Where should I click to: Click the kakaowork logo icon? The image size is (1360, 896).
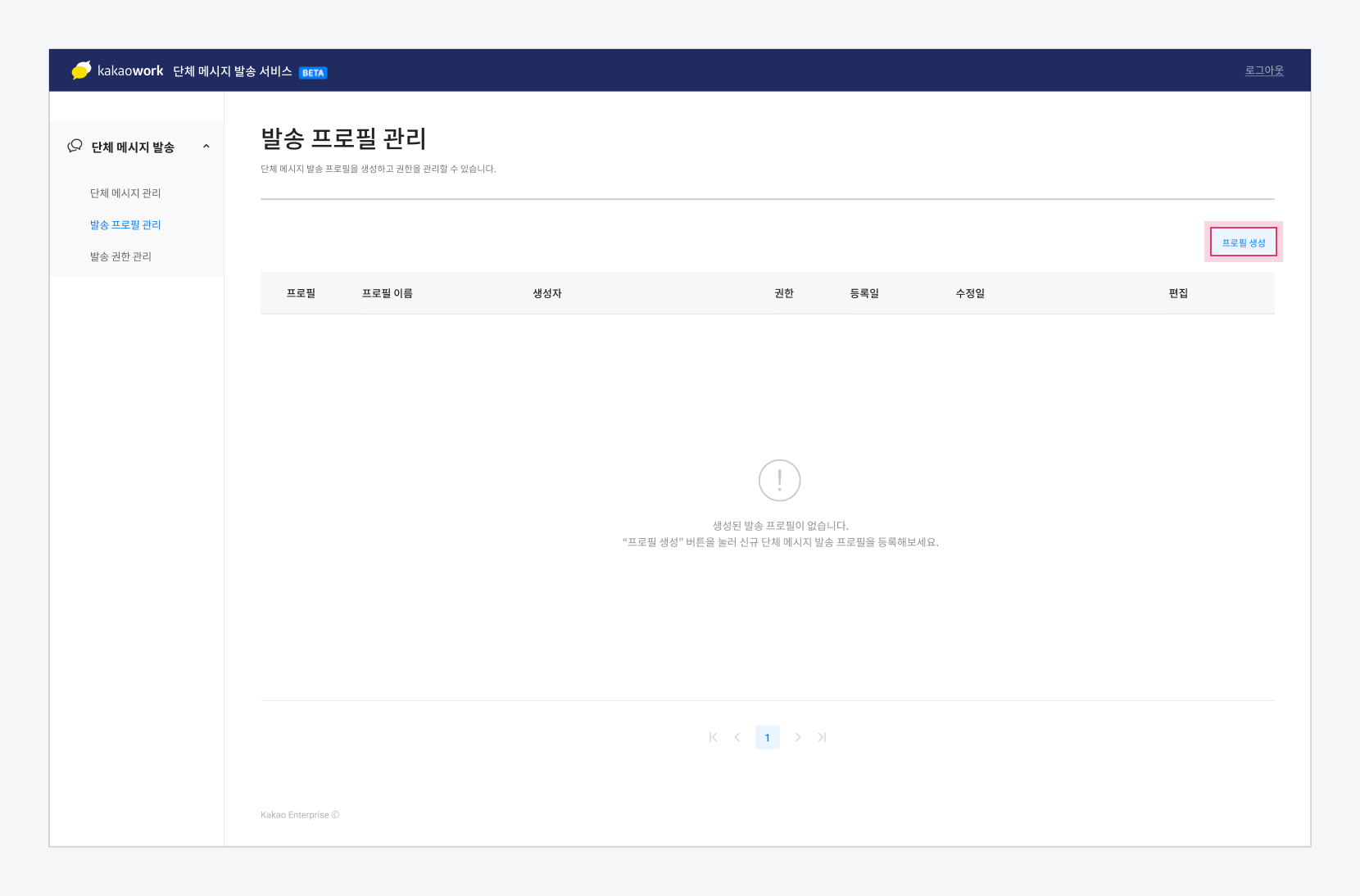point(81,70)
